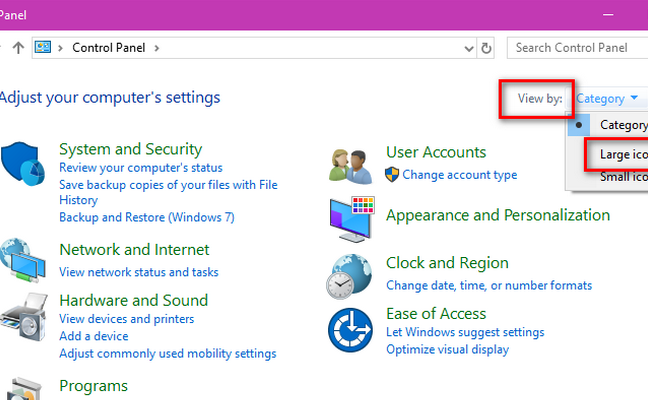
Task: Click the Search Control Panel field
Action: click(577, 48)
